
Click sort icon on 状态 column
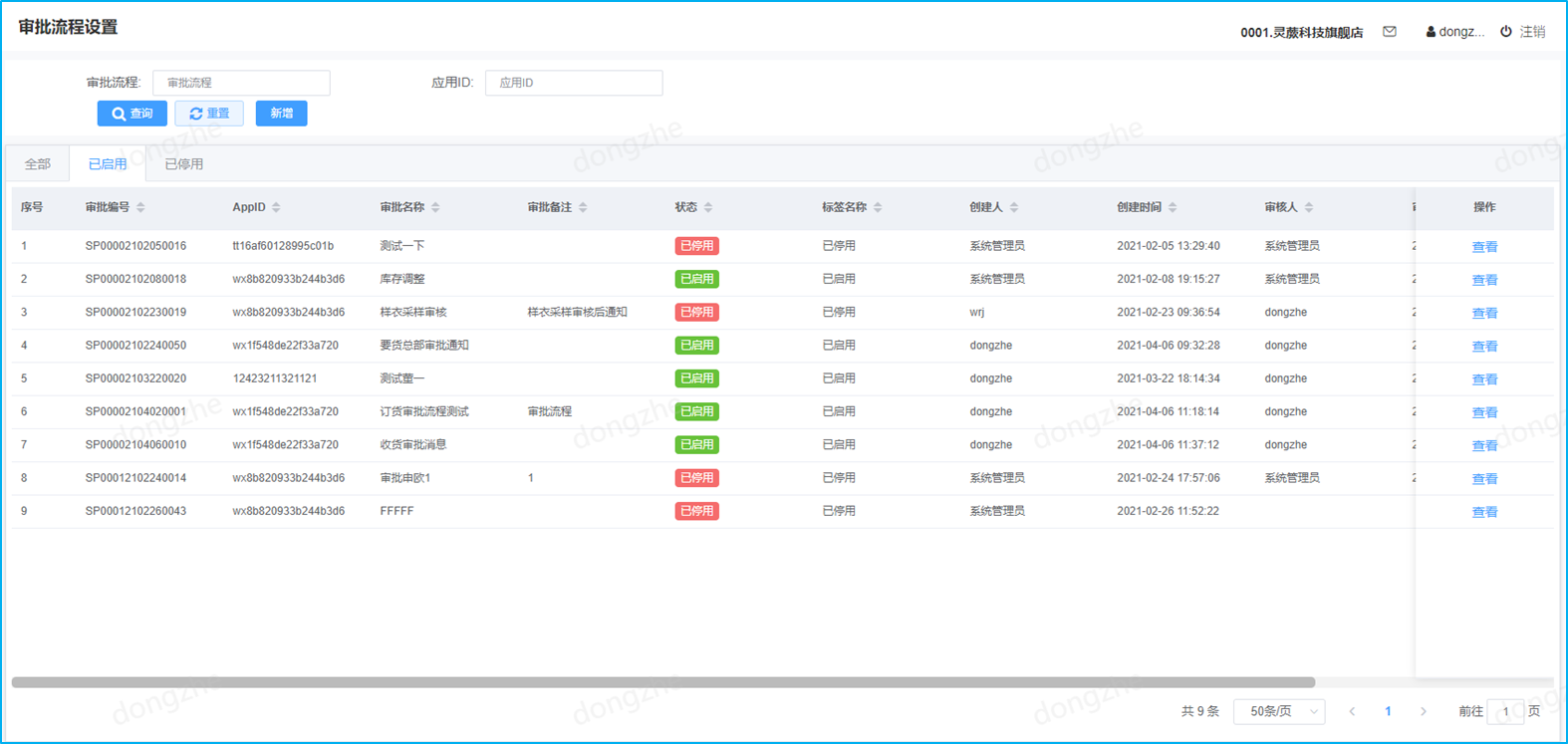(x=708, y=207)
